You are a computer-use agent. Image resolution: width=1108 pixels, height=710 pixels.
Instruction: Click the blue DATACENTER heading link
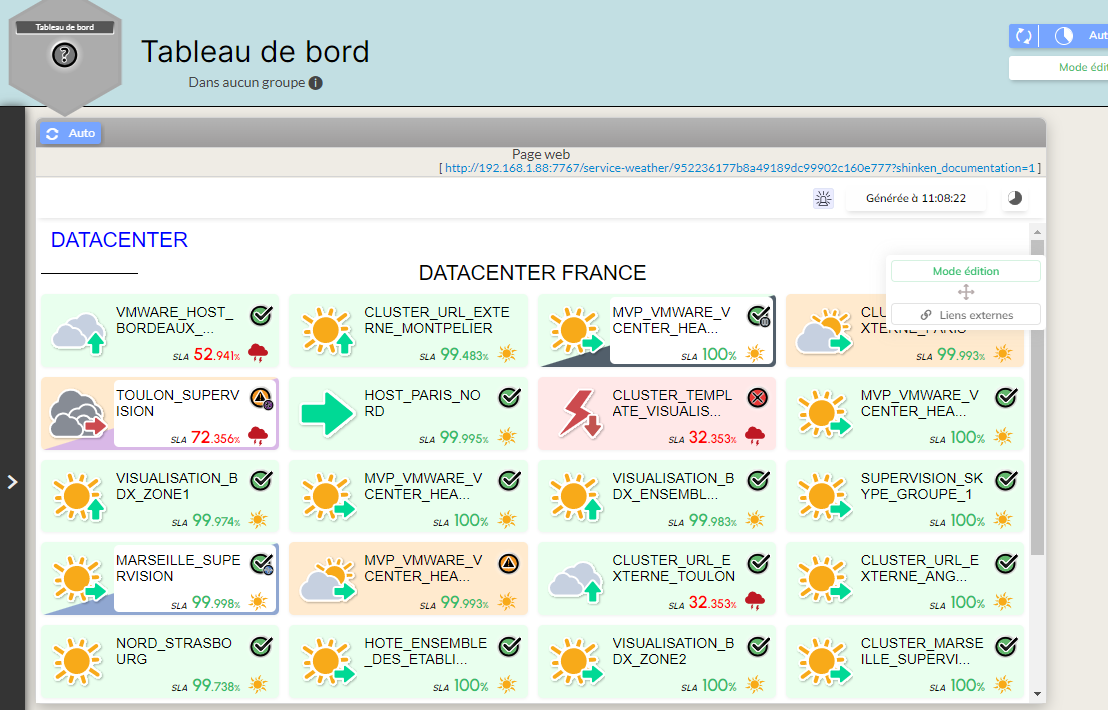119,240
